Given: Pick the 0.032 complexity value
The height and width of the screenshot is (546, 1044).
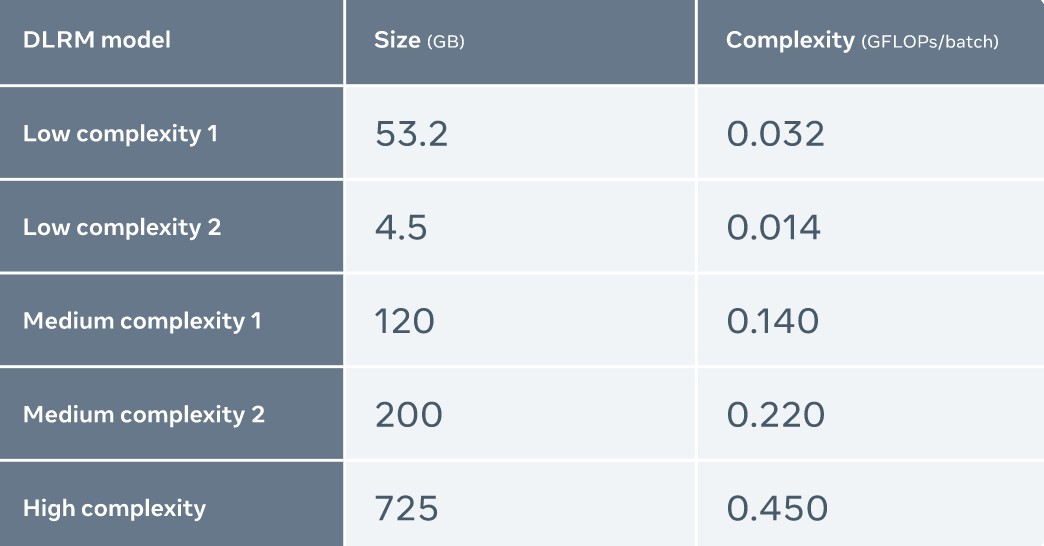Looking at the screenshot, I should tap(775, 134).
